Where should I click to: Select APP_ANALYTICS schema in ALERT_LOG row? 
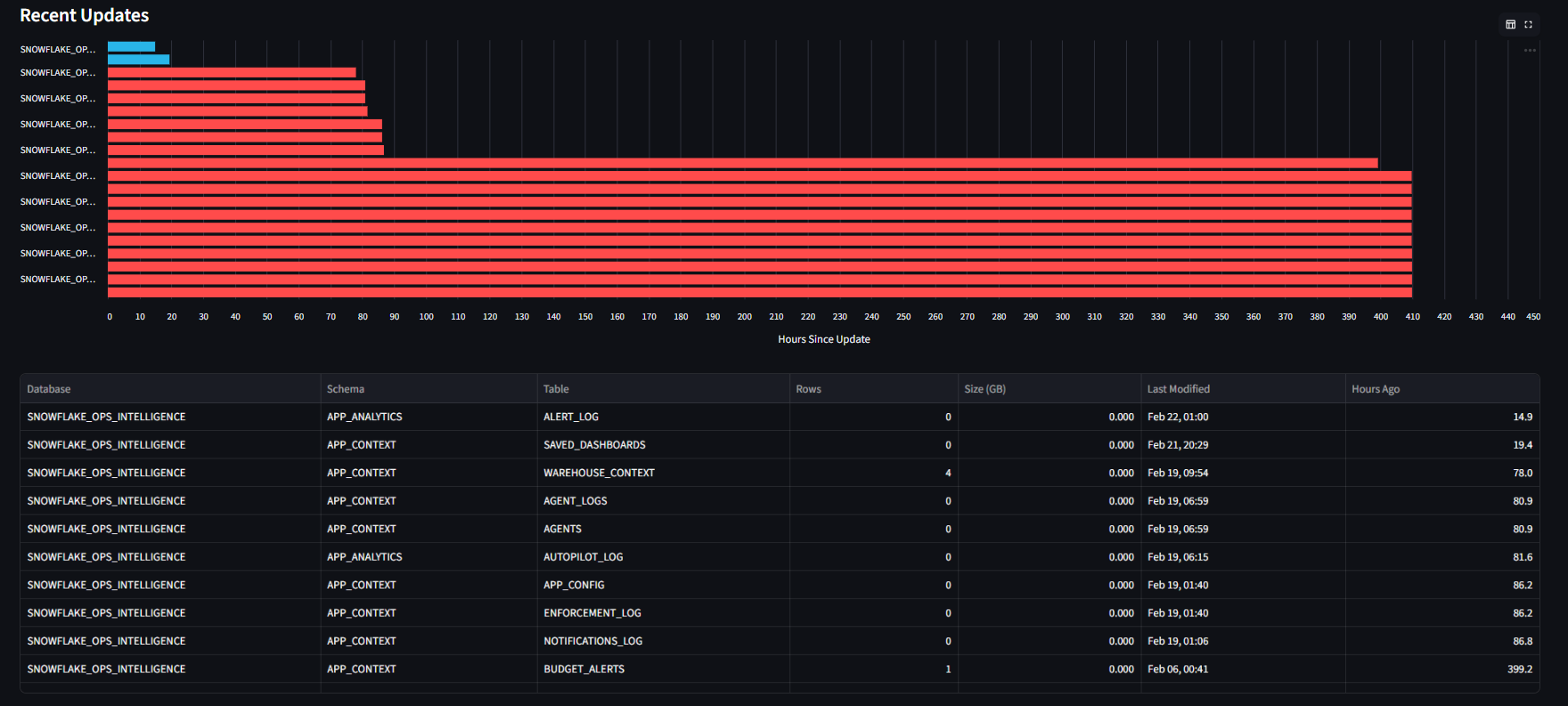point(429,417)
